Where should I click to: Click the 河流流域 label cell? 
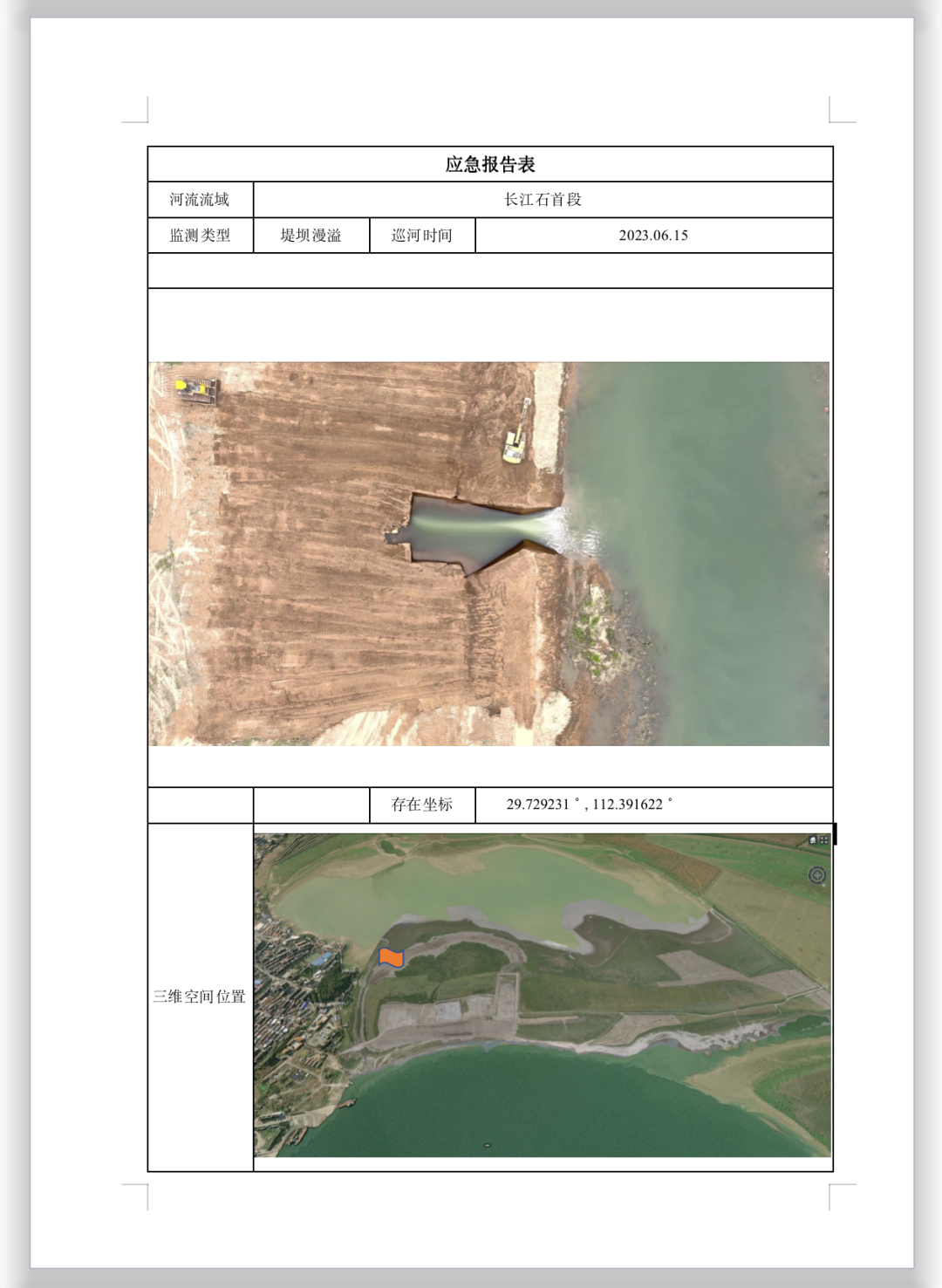[x=200, y=200]
